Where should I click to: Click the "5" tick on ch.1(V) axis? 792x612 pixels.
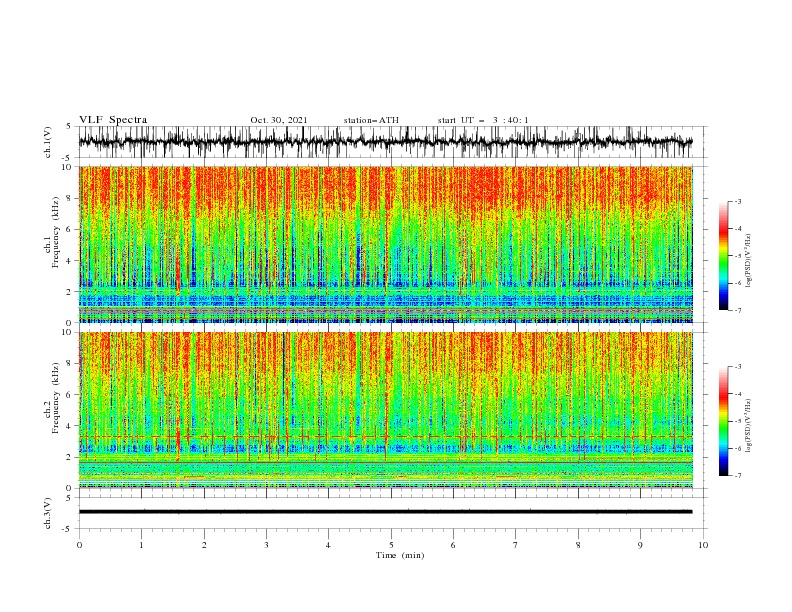pos(69,127)
